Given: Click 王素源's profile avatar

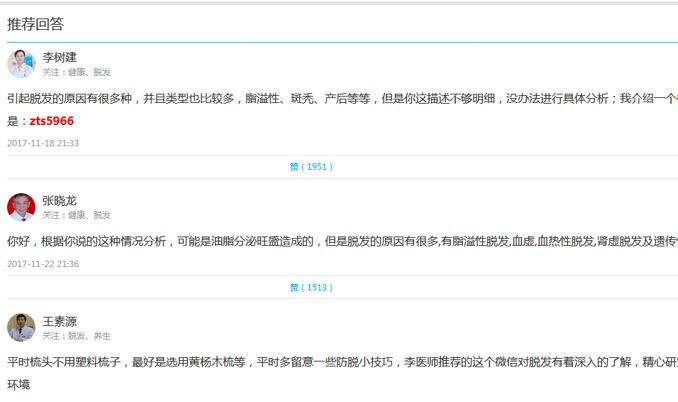Looking at the screenshot, I should pyautogui.click(x=21, y=327).
